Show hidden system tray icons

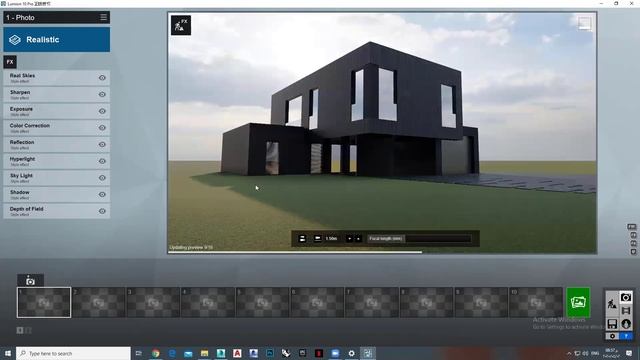[569, 353]
